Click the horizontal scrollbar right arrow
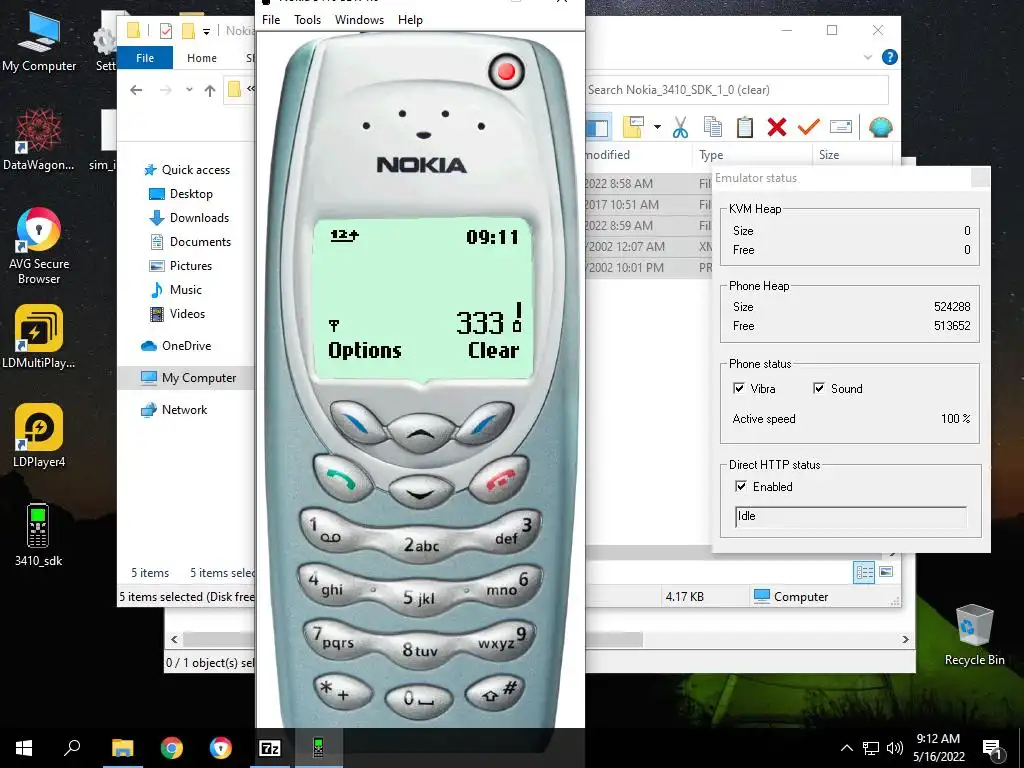The image size is (1024, 768). pos(905,639)
